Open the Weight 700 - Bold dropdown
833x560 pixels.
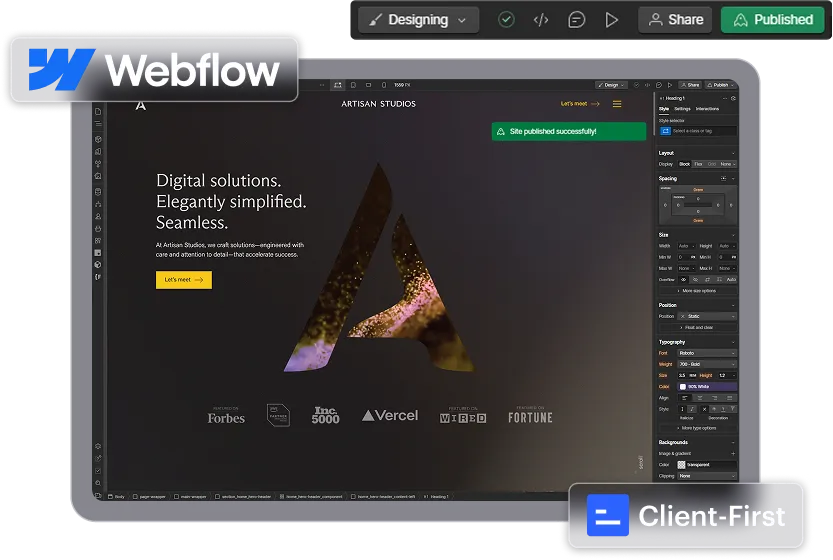(x=708, y=364)
